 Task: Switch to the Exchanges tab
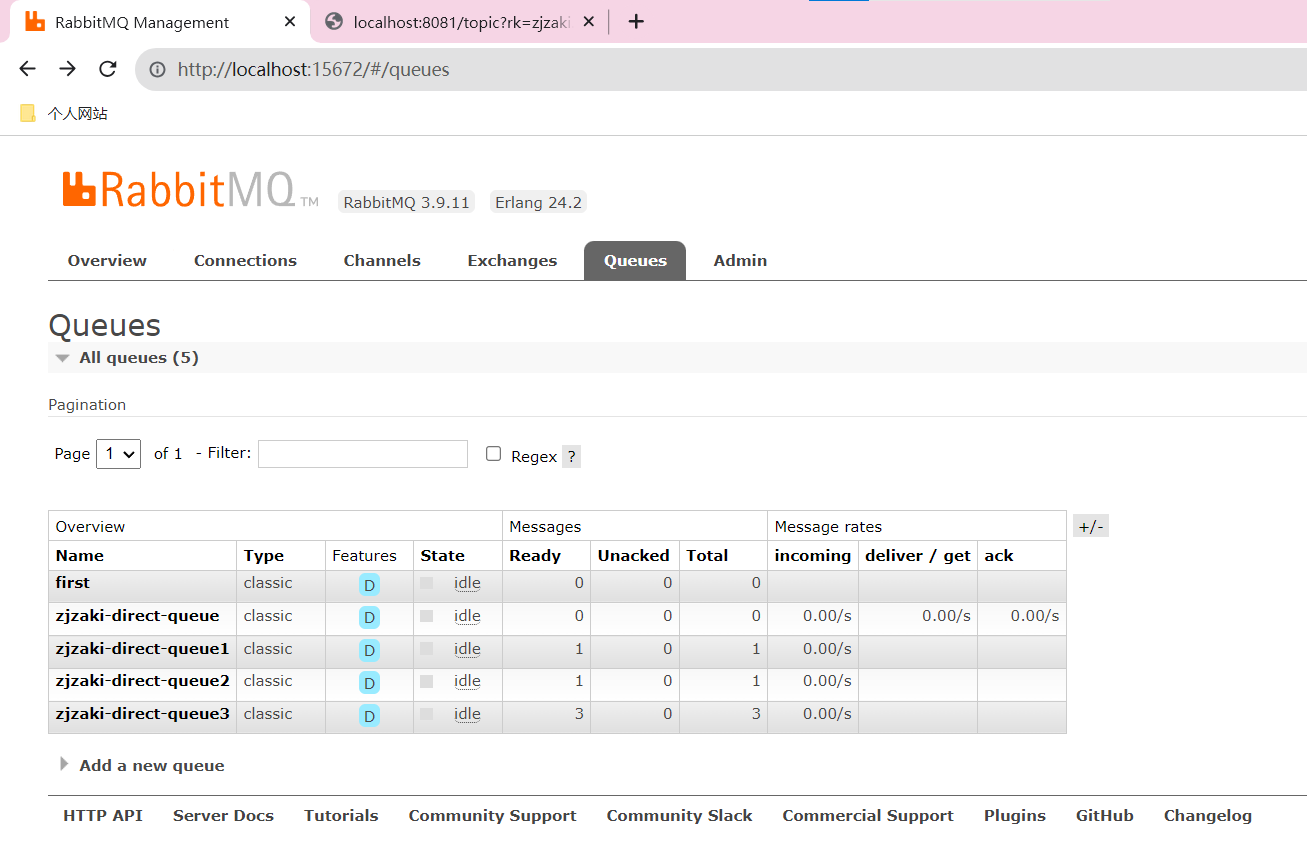point(512,260)
